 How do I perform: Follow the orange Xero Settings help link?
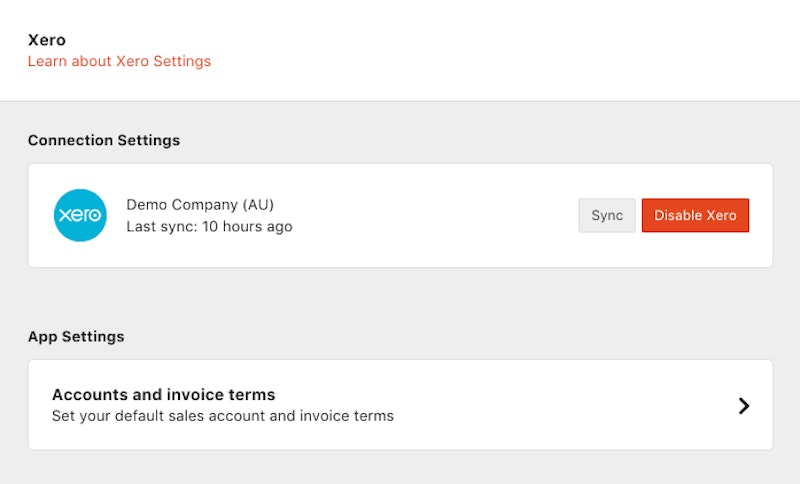119,61
